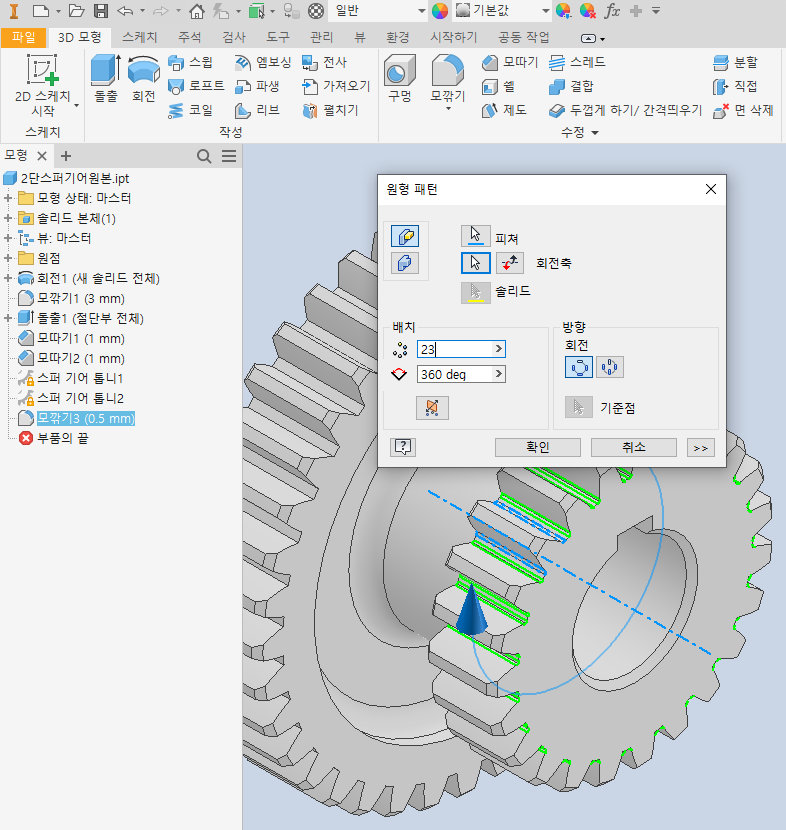This screenshot has width=786, height=830.
Task: Cancel the dialog with 취소
Action: [634, 447]
